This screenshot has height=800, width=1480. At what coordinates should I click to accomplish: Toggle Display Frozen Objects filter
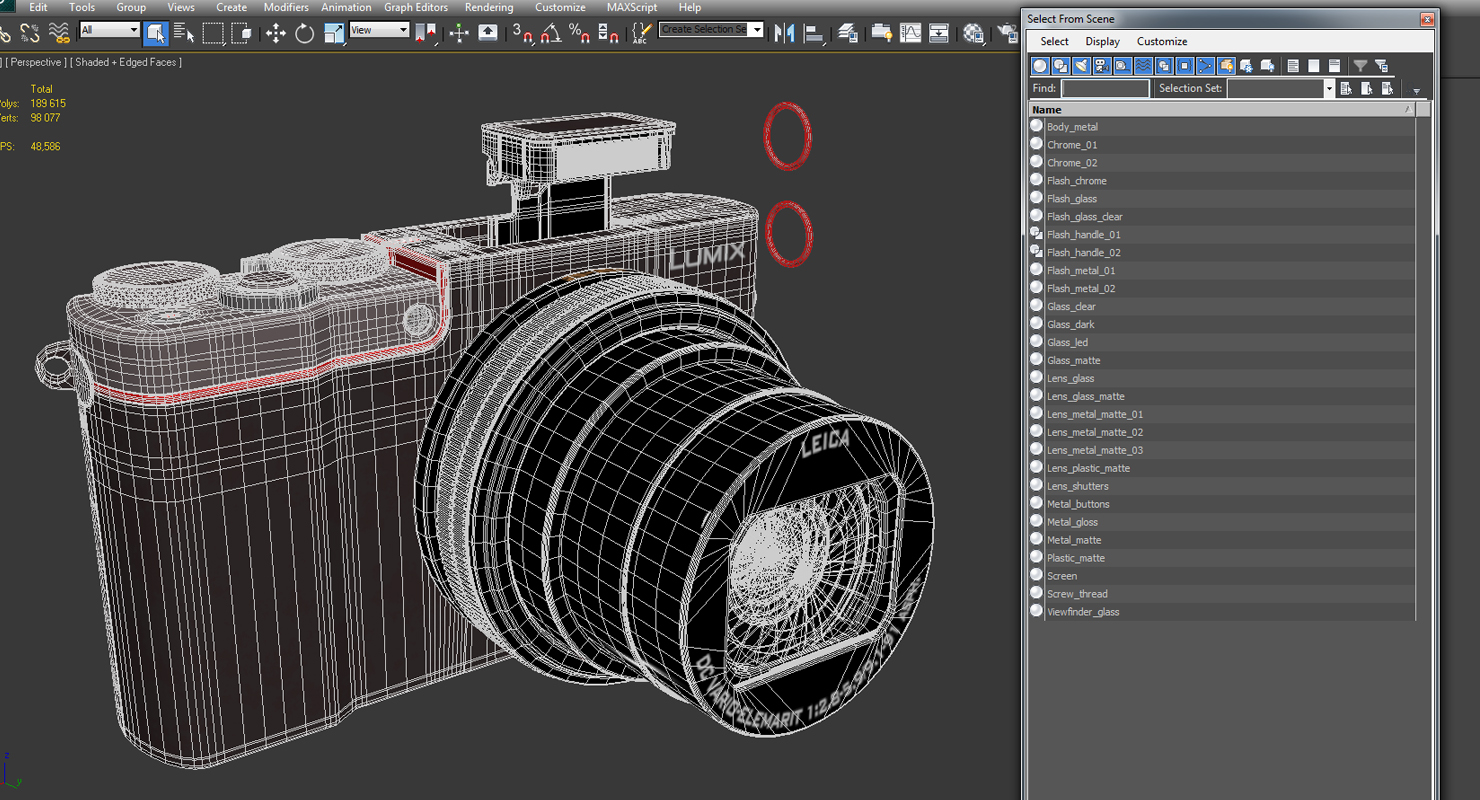[x=1247, y=66]
